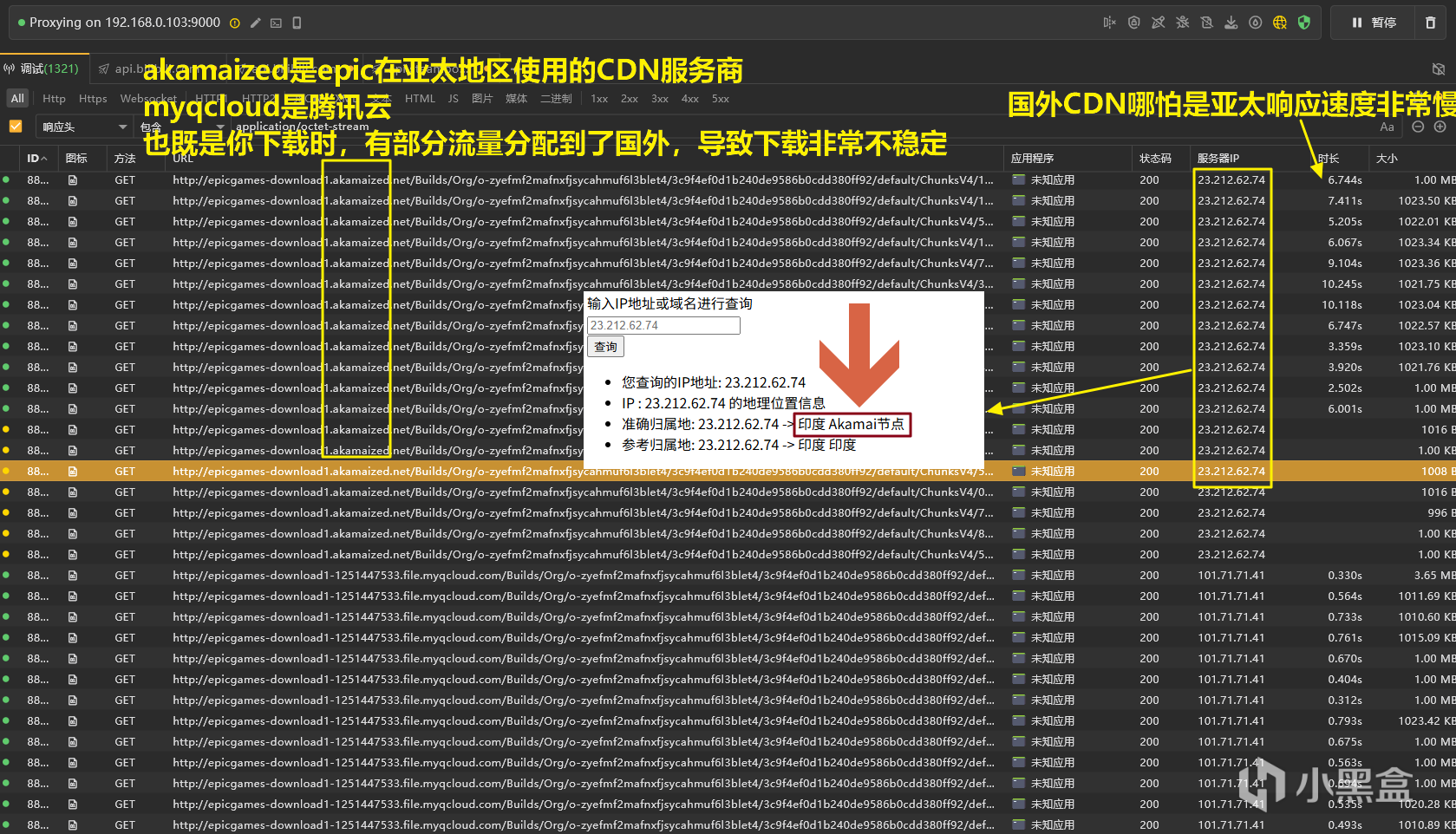Select the Https filter tab

(x=93, y=98)
